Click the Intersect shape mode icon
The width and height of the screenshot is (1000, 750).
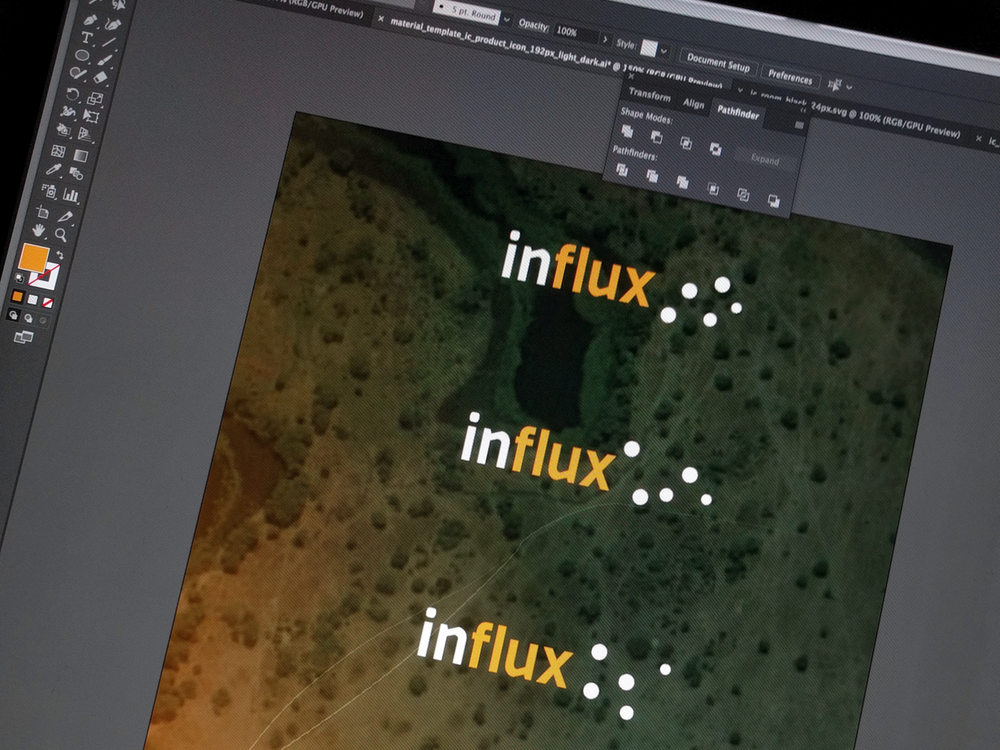pos(686,143)
